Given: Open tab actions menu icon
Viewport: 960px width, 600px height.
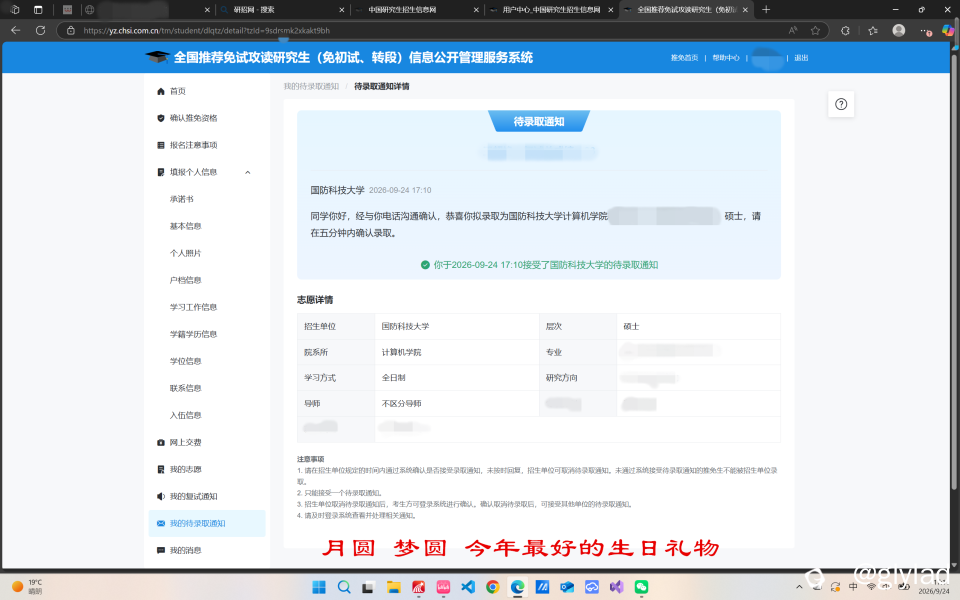Looking at the screenshot, I should (x=38, y=10).
